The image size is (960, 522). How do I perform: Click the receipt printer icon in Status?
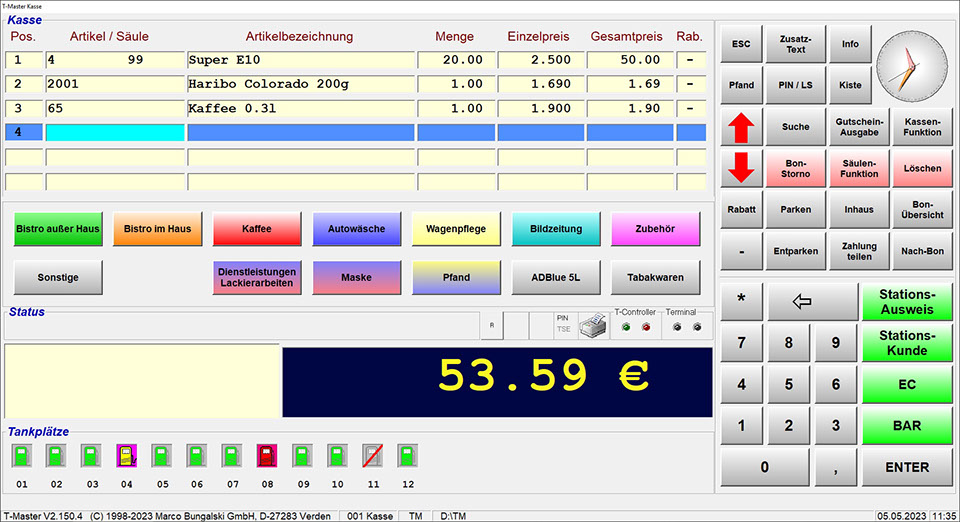(x=593, y=326)
